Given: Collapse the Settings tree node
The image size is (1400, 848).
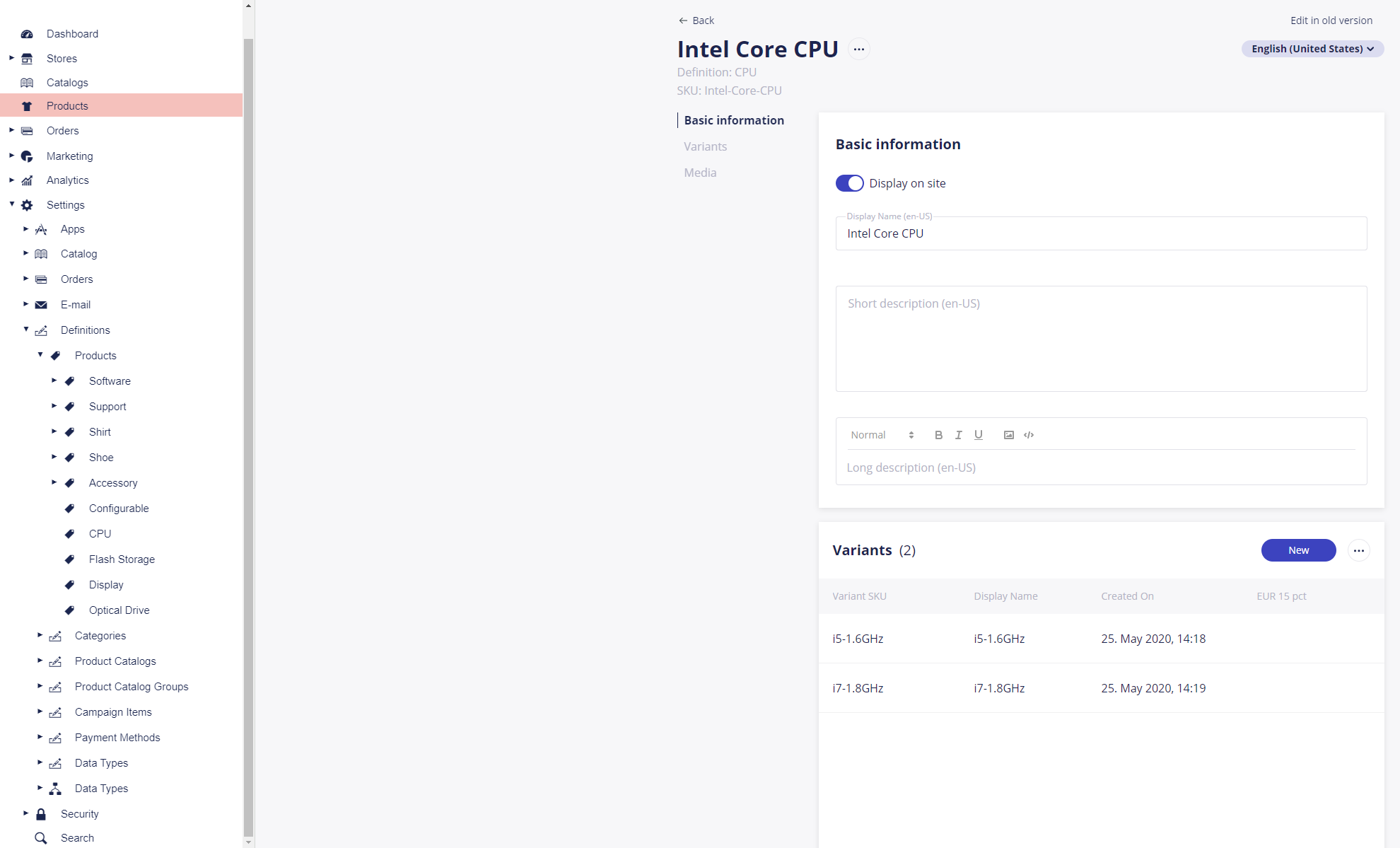Looking at the screenshot, I should pyautogui.click(x=11, y=204).
